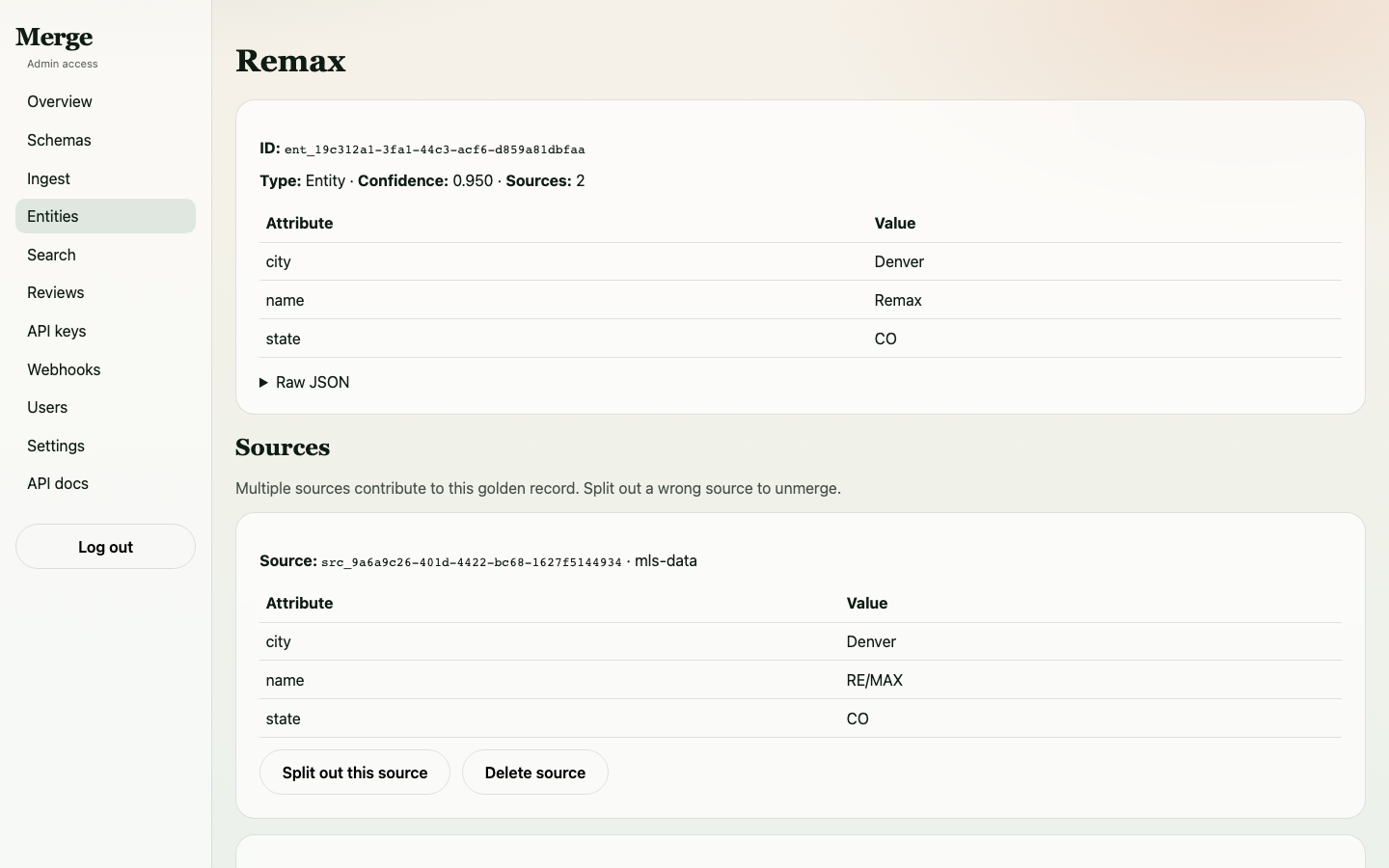
Task: Open the Search page
Action: (x=105, y=255)
